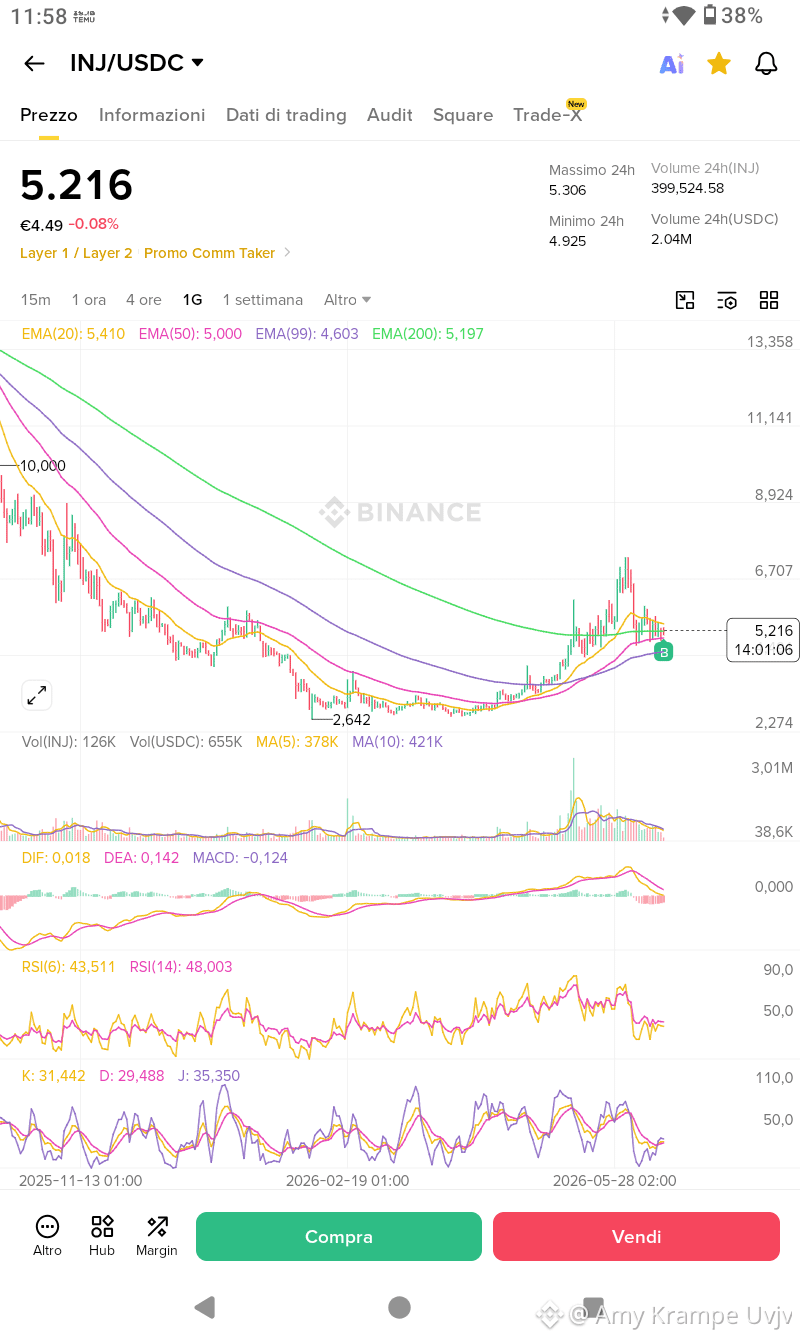
Task: Open the INJ/USDC pair dropdown
Action: [137, 63]
